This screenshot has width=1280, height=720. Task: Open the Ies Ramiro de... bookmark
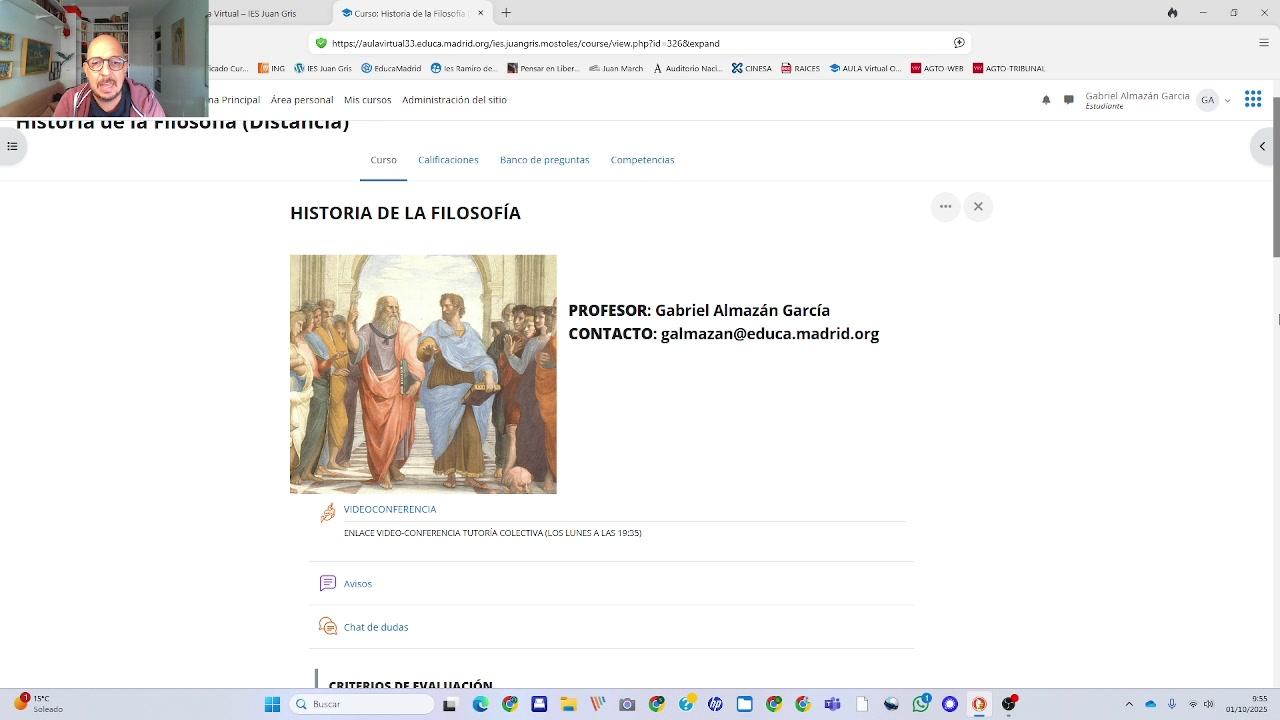coord(464,68)
